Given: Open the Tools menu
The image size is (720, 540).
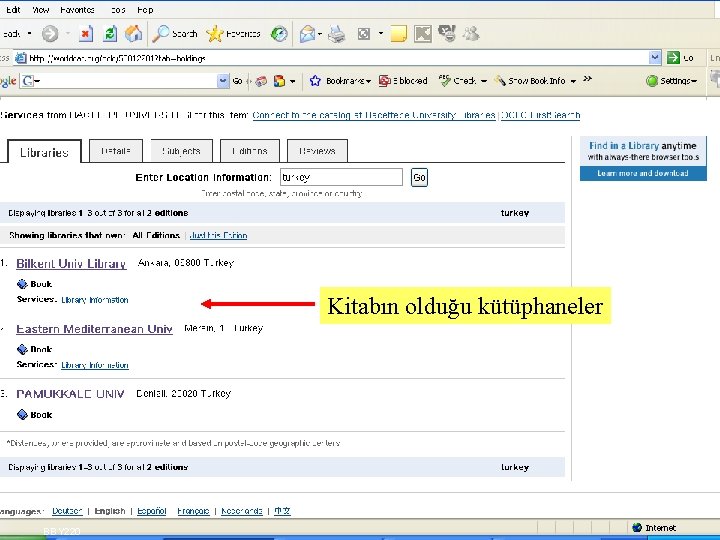Looking at the screenshot, I should (118, 10).
